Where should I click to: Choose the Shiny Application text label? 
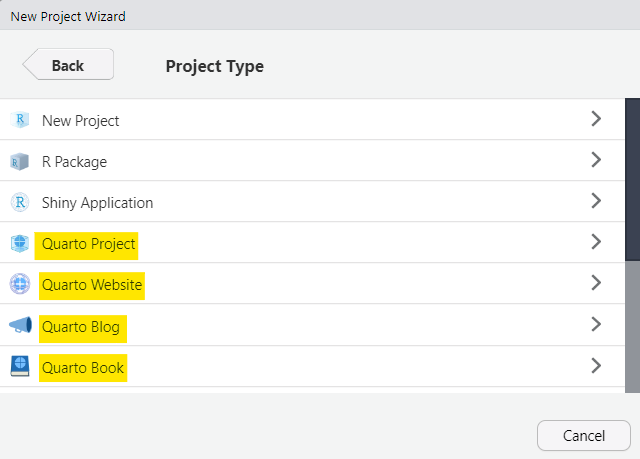click(x=98, y=203)
